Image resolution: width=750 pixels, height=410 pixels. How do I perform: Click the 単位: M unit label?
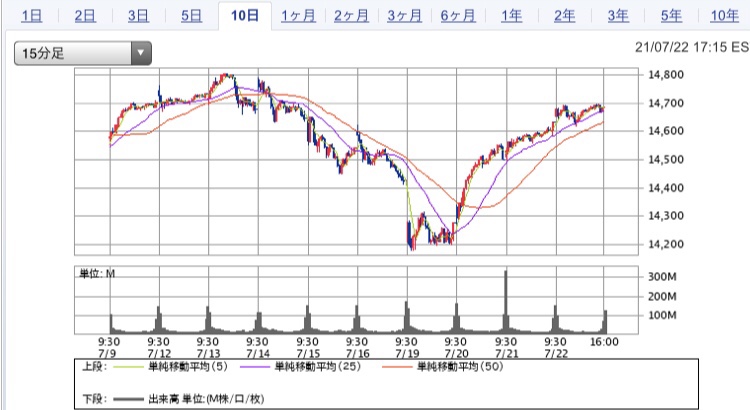coord(97,273)
